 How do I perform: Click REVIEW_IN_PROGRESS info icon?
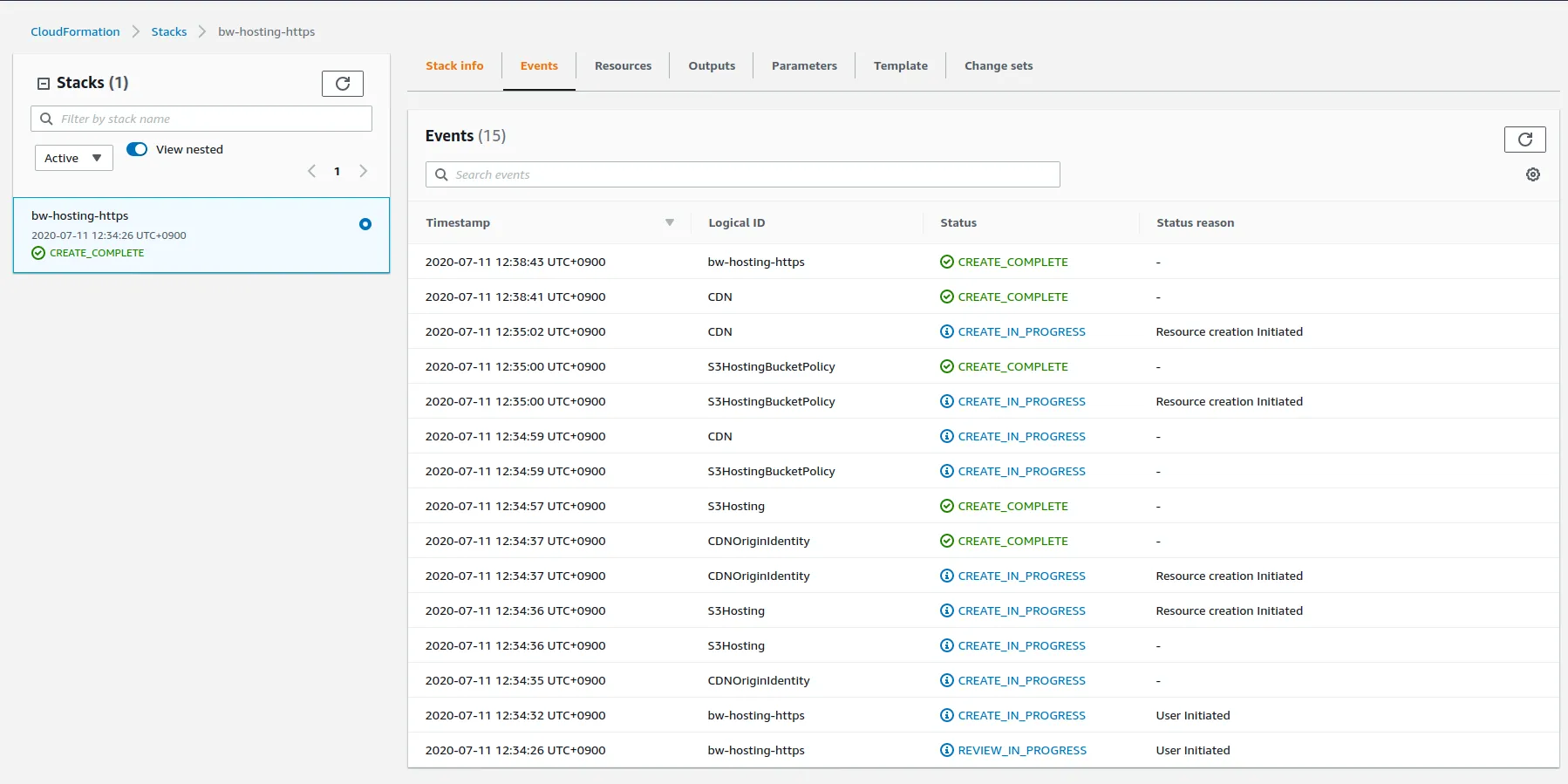(946, 750)
